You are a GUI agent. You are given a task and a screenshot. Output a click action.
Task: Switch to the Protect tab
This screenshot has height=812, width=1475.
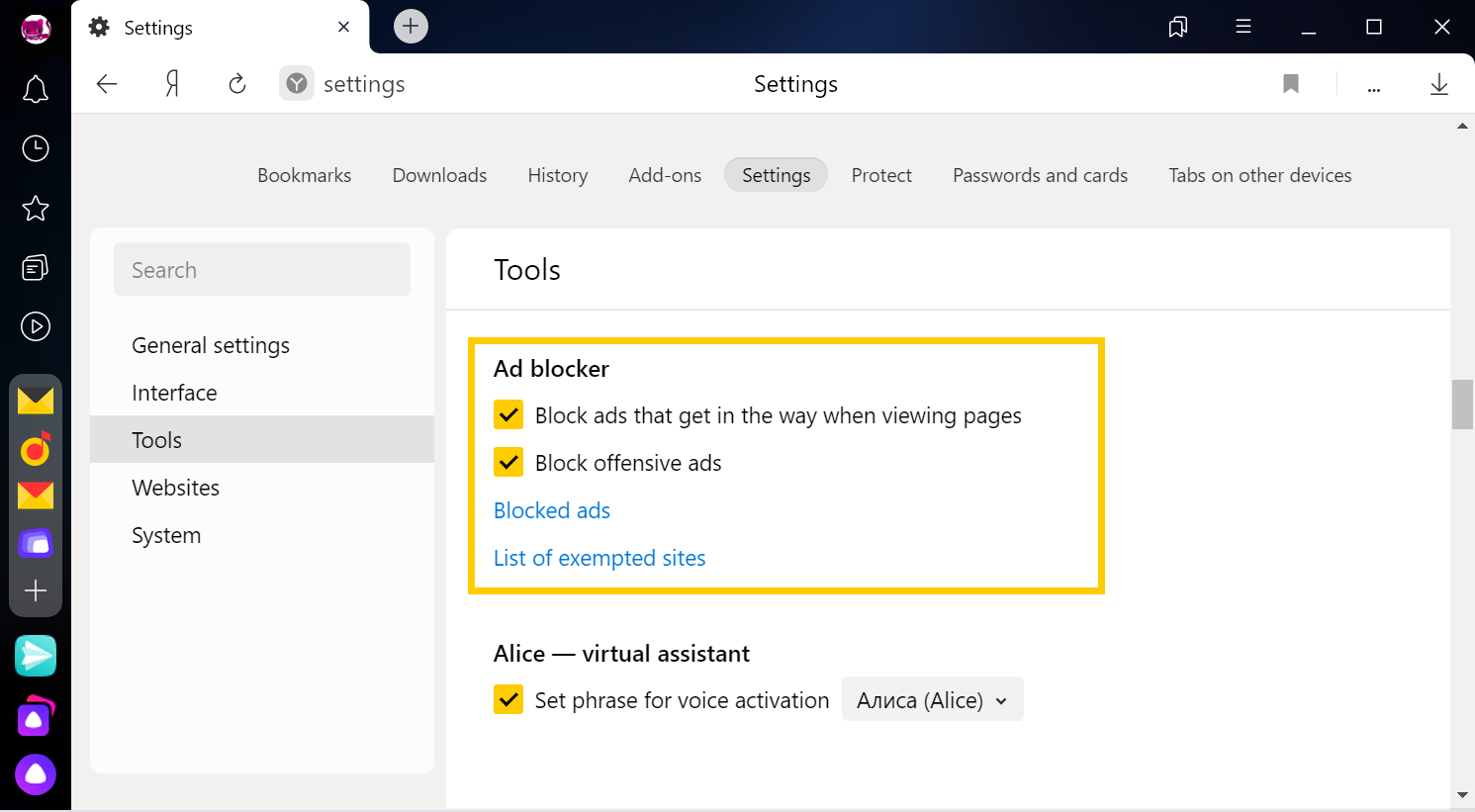(881, 175)
